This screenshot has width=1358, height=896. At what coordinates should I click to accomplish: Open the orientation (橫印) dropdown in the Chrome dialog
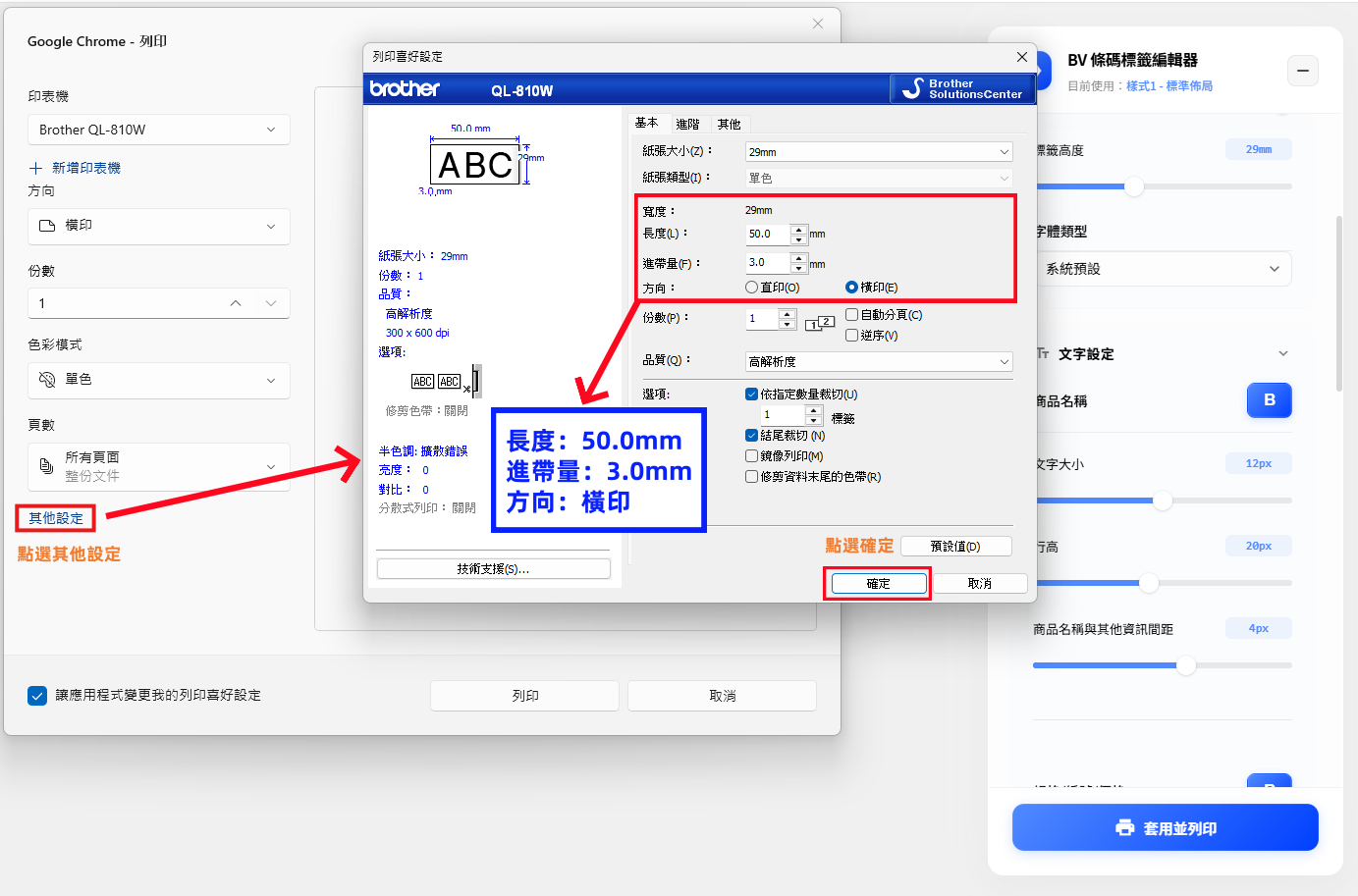point(159,226)
